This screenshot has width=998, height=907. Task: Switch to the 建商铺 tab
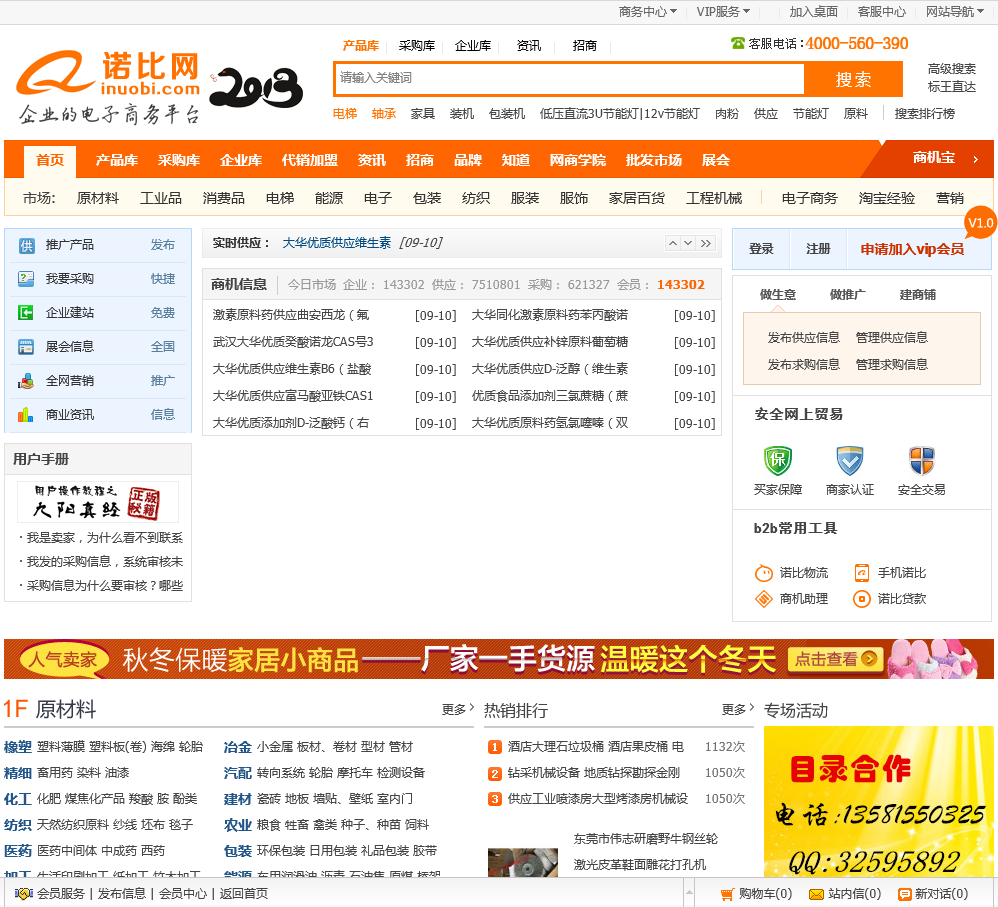(917, 295)
